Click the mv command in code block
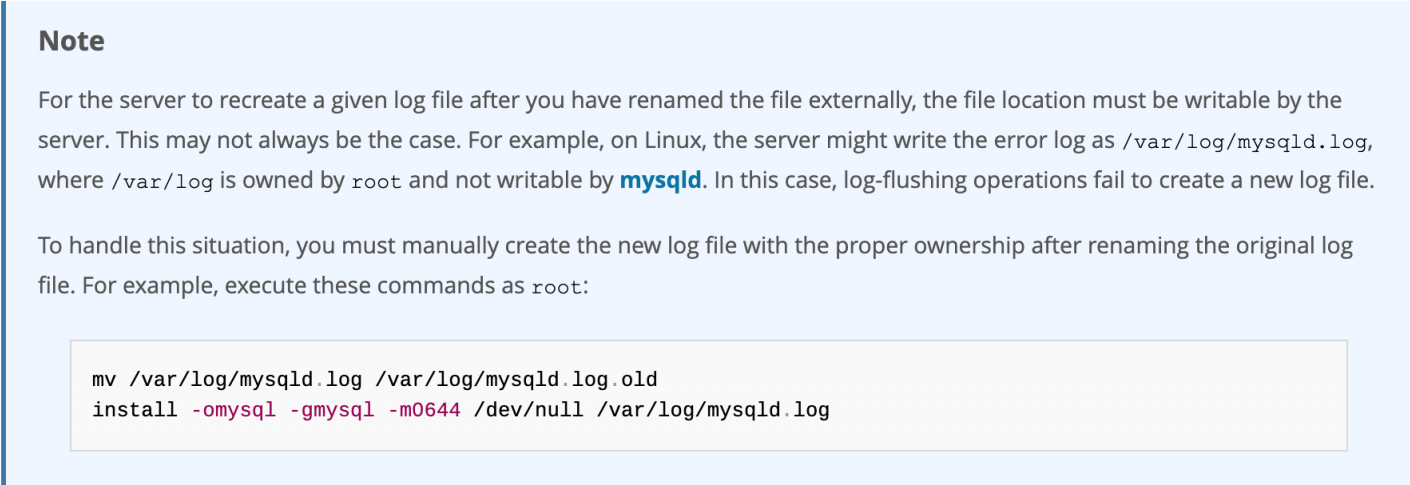This screenshot has height=485, width=1410. click(104, 380)
